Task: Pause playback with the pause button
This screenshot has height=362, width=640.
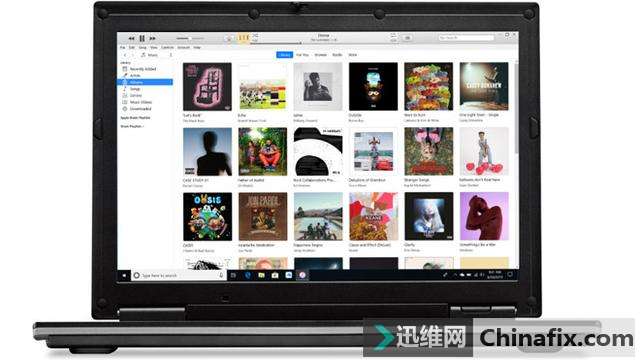Action: click(x=142, y=38)
